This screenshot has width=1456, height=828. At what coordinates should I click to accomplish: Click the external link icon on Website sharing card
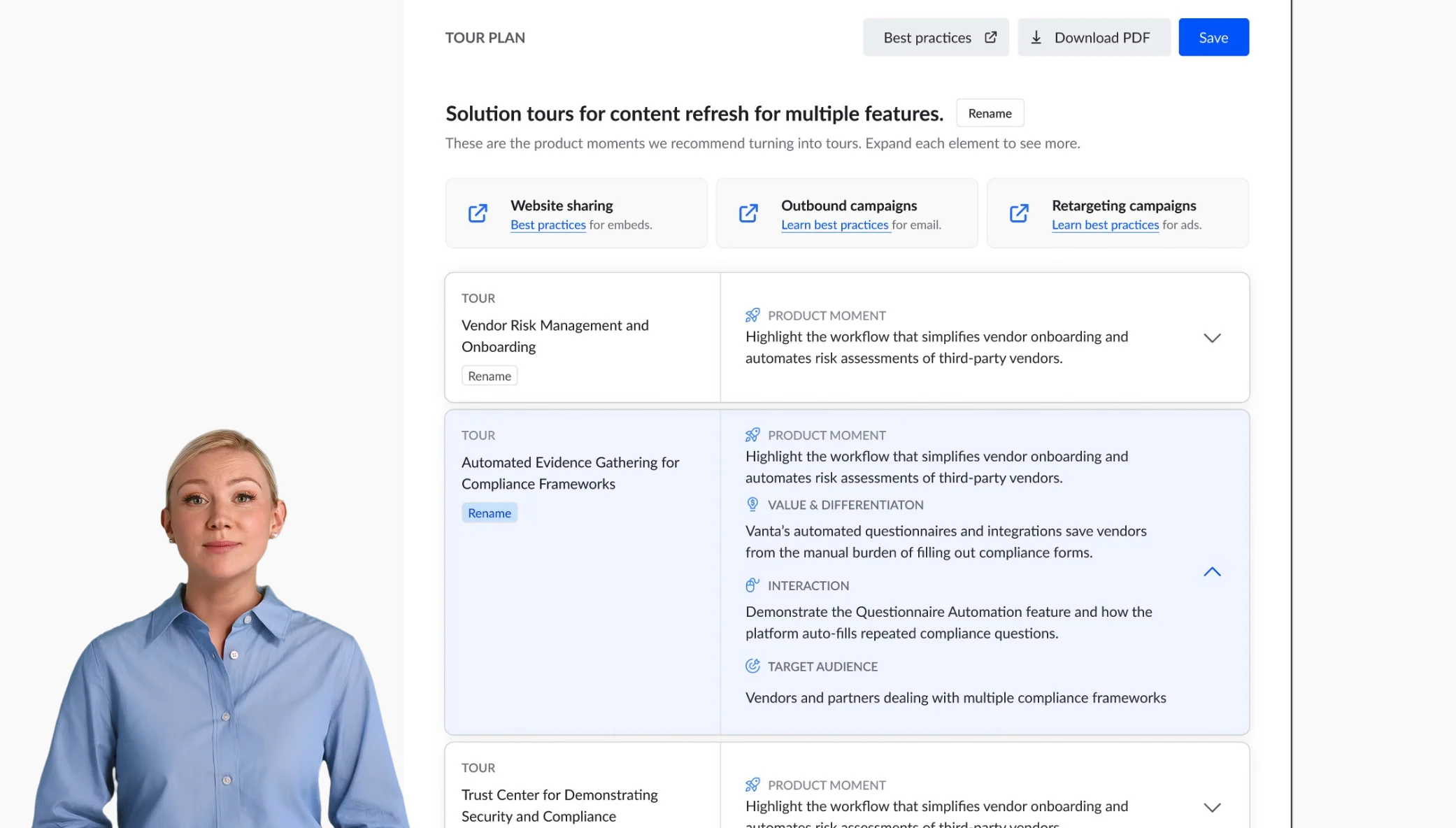pos(478,213)
